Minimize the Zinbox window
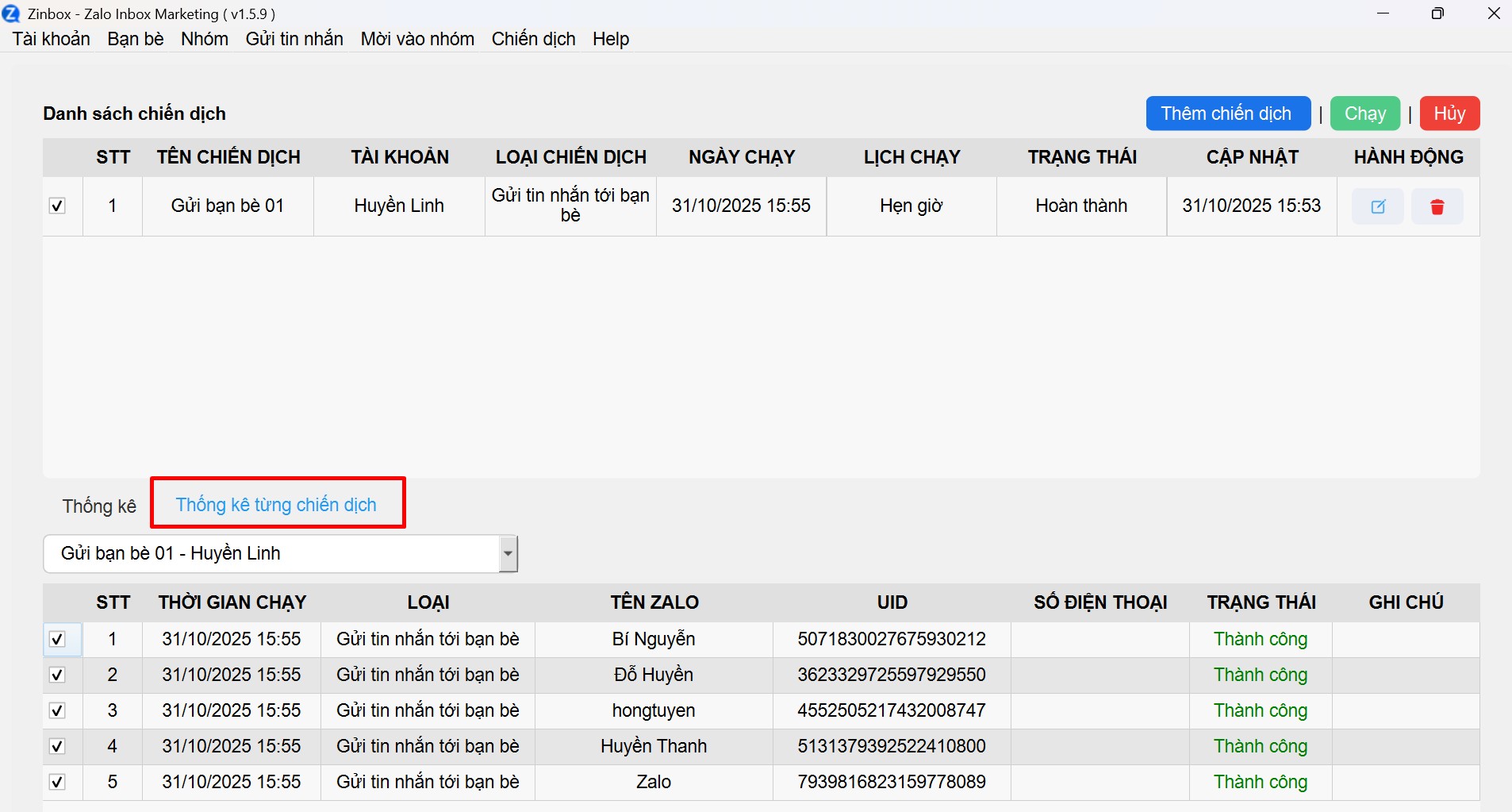This screenshot has width=1512, height=812. click(1383, 13)
